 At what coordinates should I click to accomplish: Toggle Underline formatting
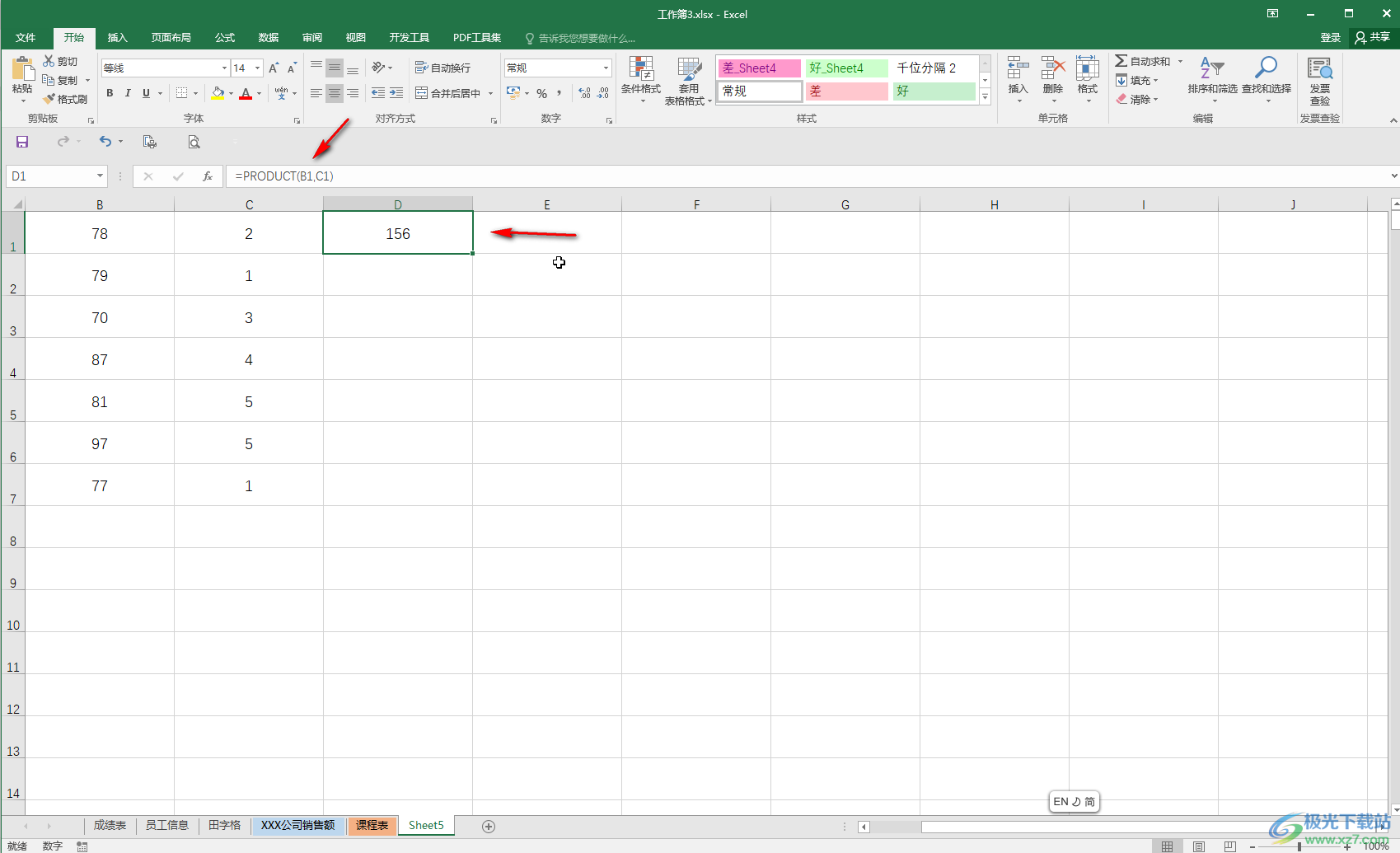[147, 93]
